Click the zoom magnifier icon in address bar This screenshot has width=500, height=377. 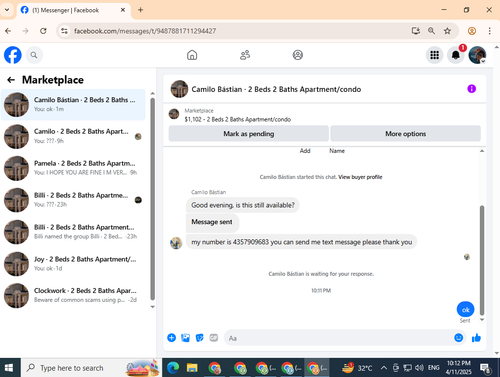(431, 31)
